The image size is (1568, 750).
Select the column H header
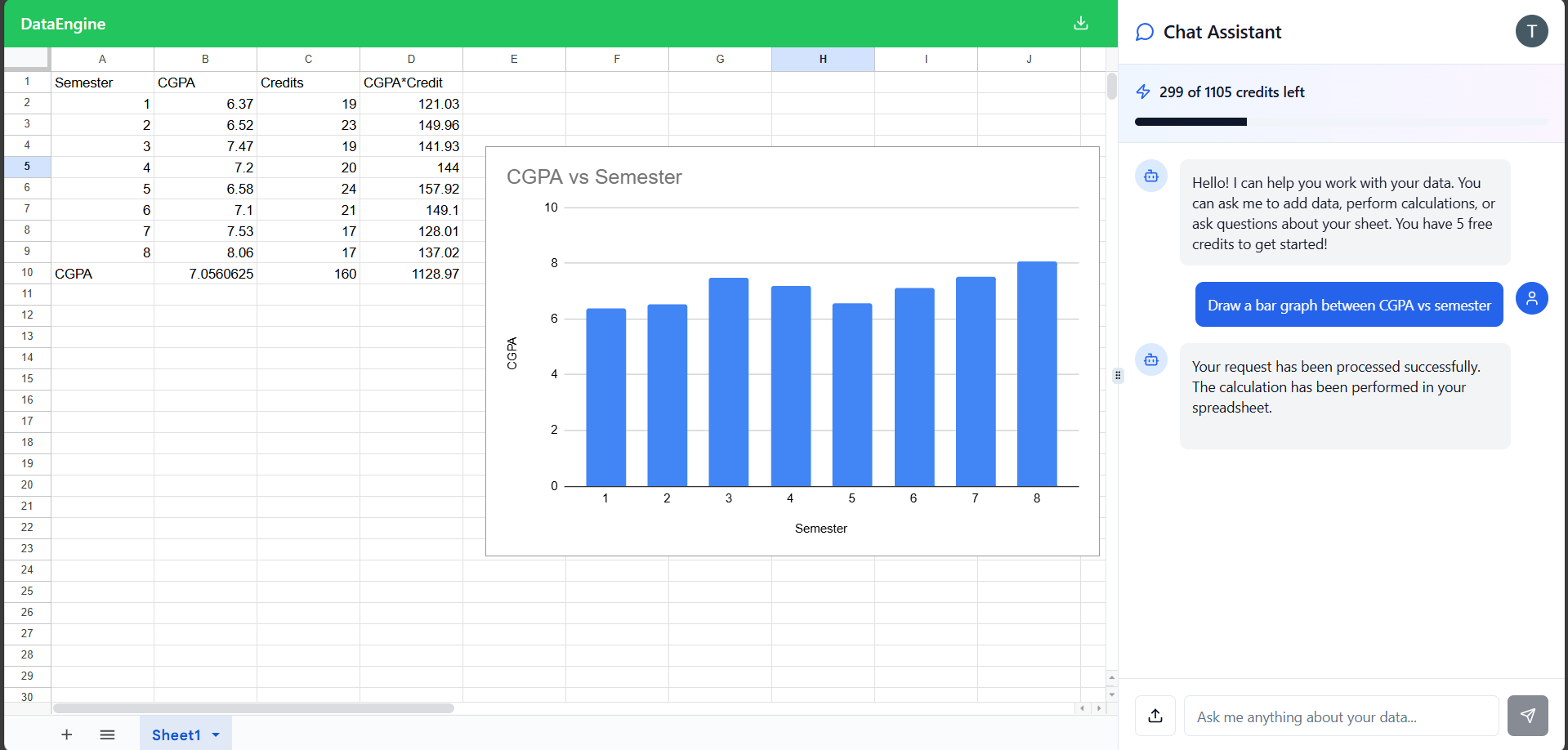click(x=822, y=59)
